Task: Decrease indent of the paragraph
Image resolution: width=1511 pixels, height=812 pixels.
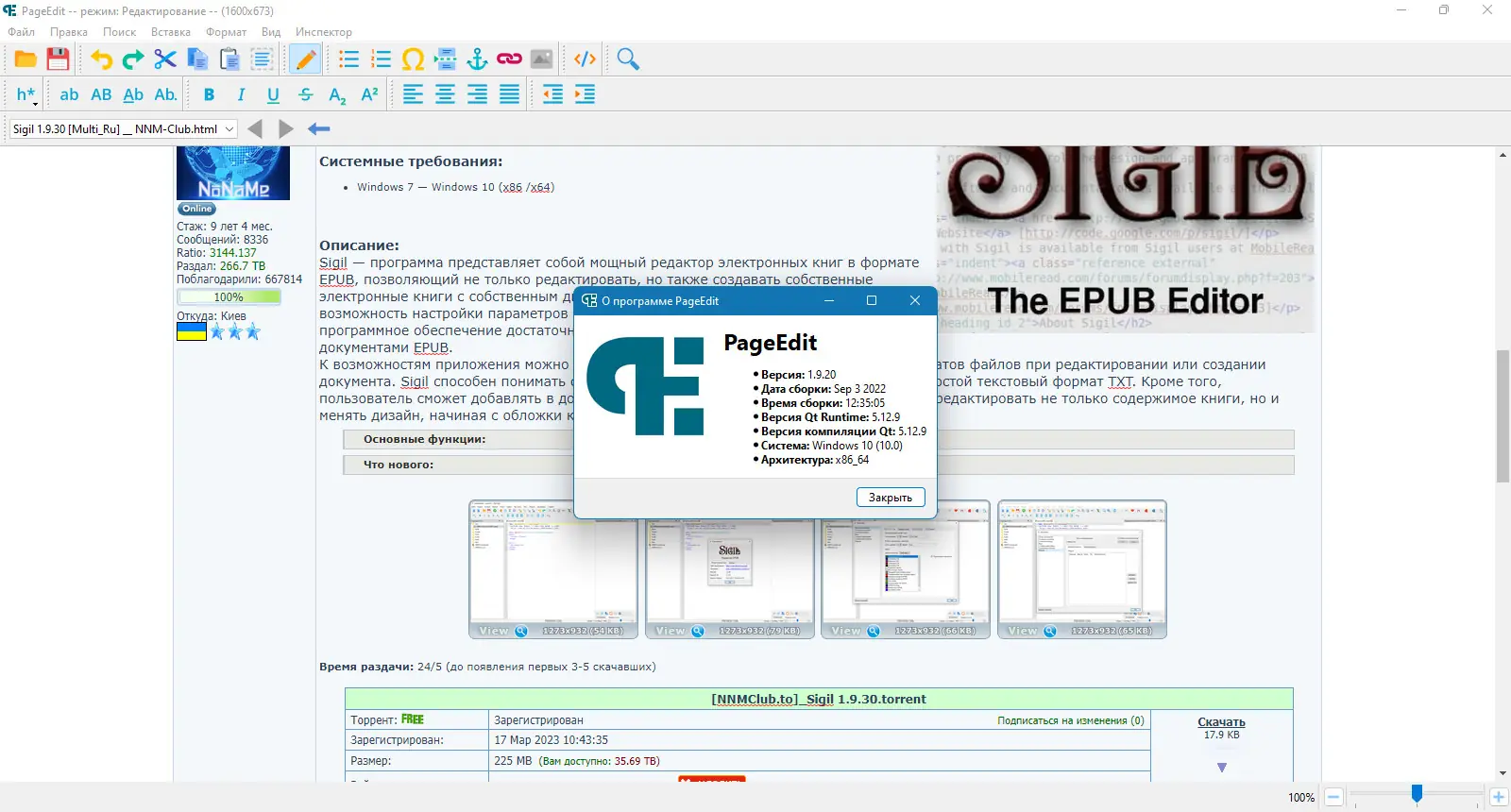Action: click(552, 94)
